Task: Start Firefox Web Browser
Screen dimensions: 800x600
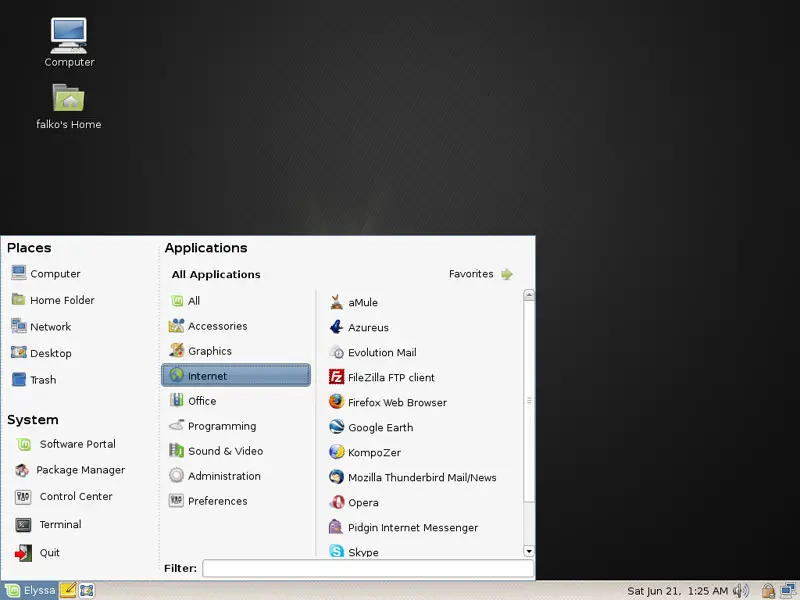Action: (388, 402)
